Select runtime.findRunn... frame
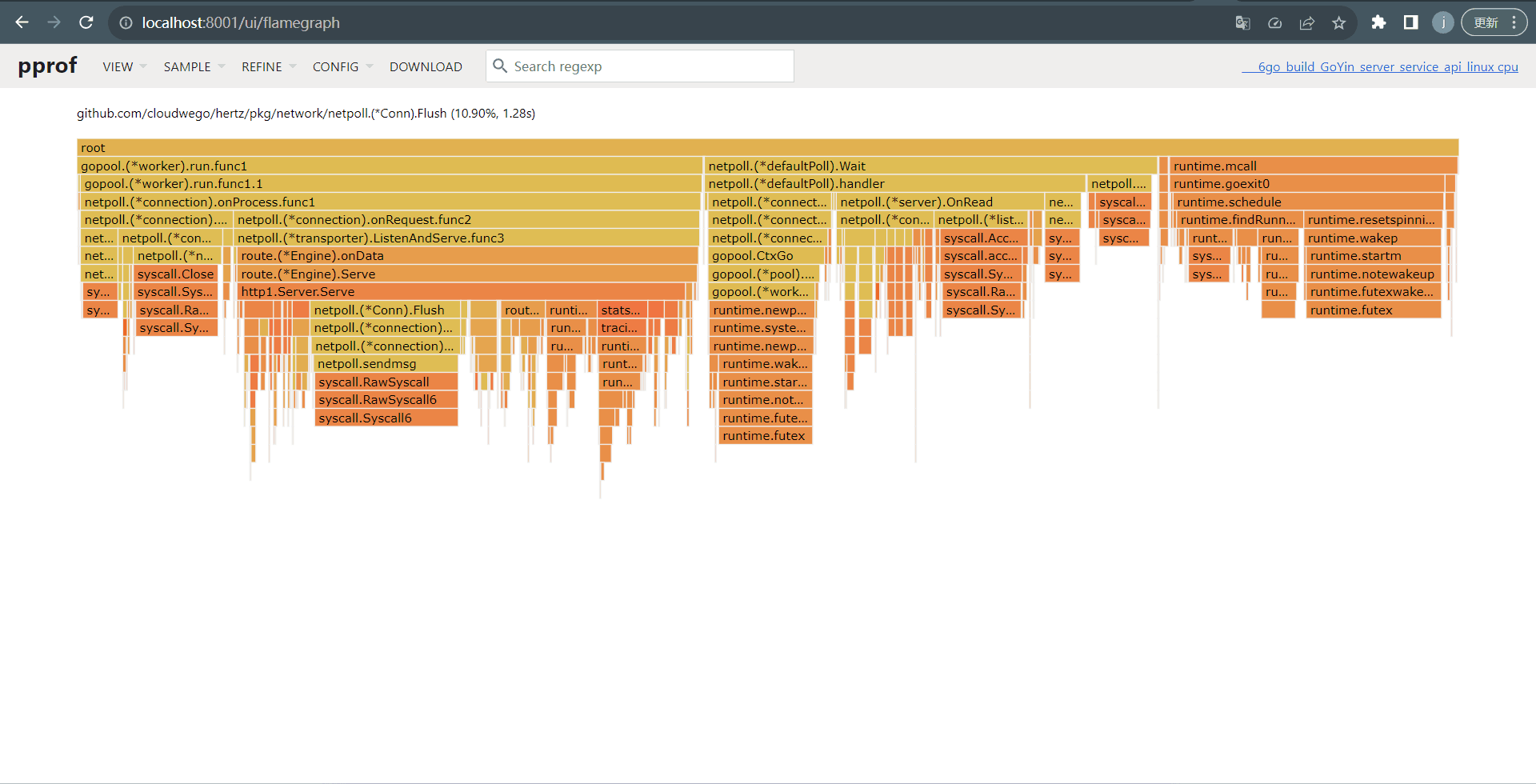Viewport: 1536px width, 784px height. click(x=1238, y=219)
